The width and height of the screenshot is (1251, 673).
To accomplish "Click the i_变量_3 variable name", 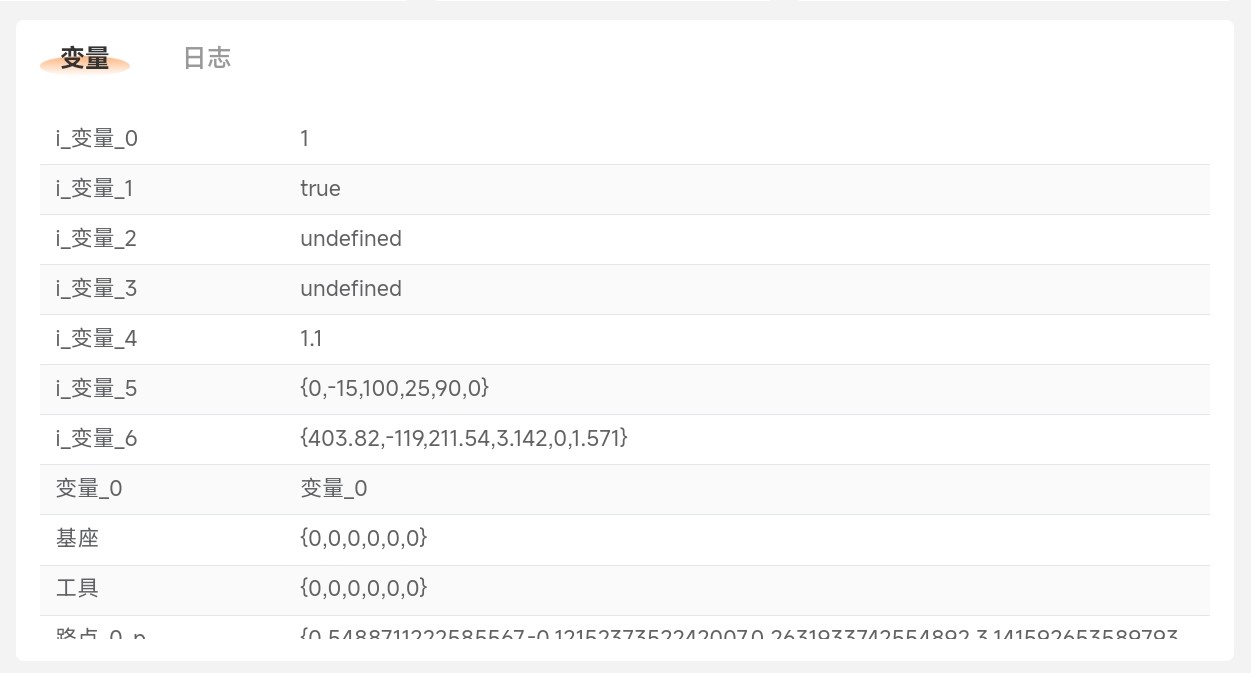I will (x=97, y=289).
